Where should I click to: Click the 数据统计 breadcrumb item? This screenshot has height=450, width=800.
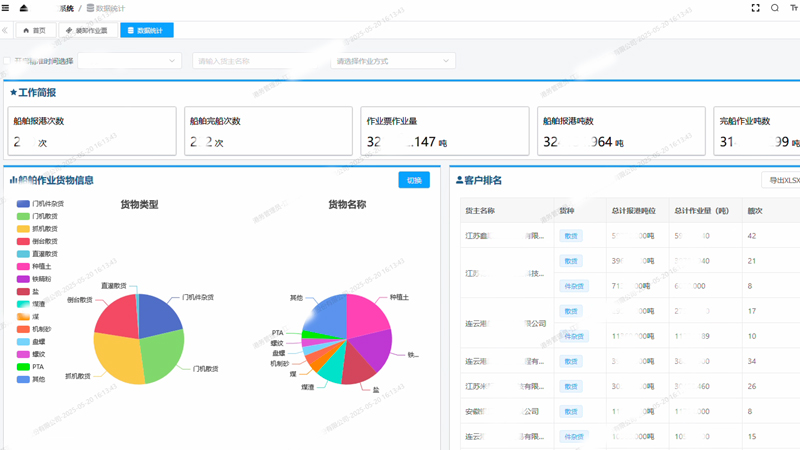tap(106, 8)
